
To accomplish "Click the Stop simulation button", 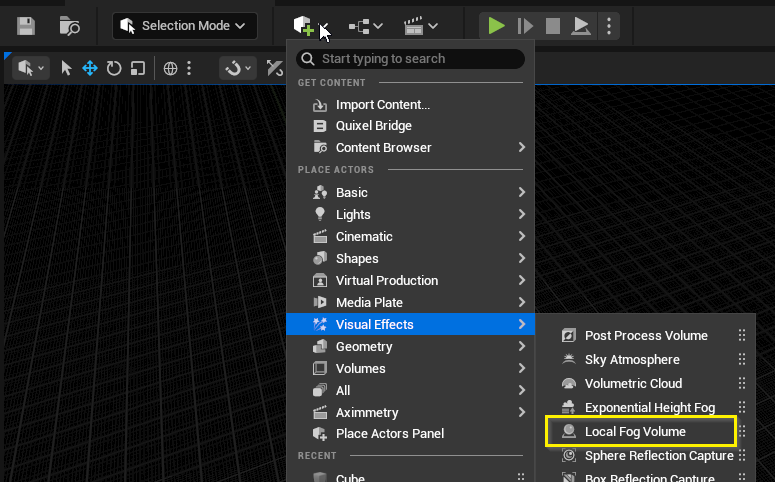I will point(552,26).
